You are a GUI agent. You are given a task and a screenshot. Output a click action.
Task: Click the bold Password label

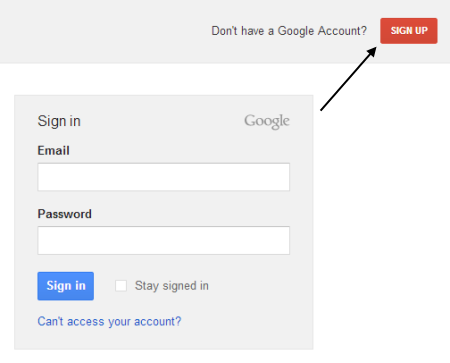(64, 214)
